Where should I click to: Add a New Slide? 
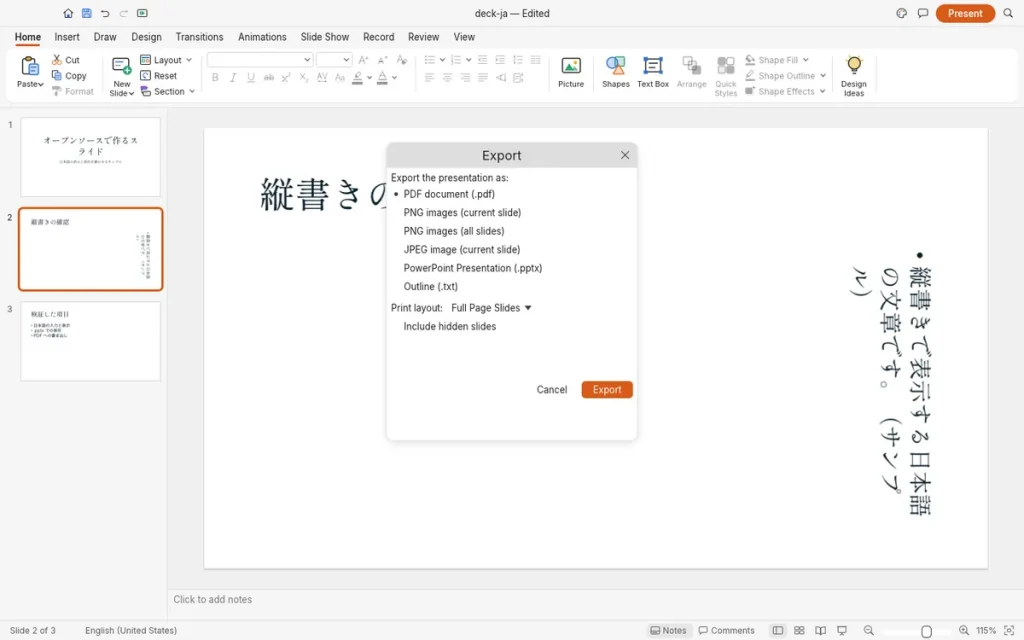(x=121, y=77)
